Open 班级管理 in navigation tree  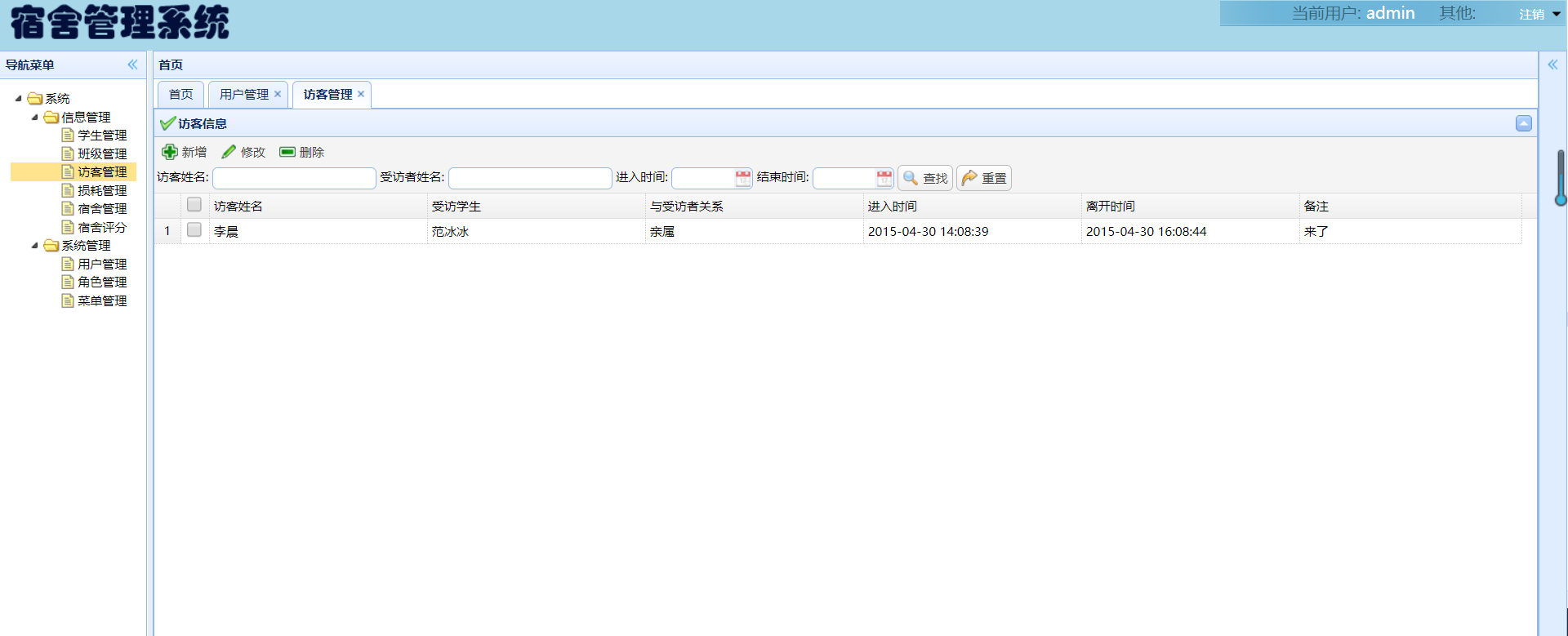pyautogui.click(x=102, y=153)
